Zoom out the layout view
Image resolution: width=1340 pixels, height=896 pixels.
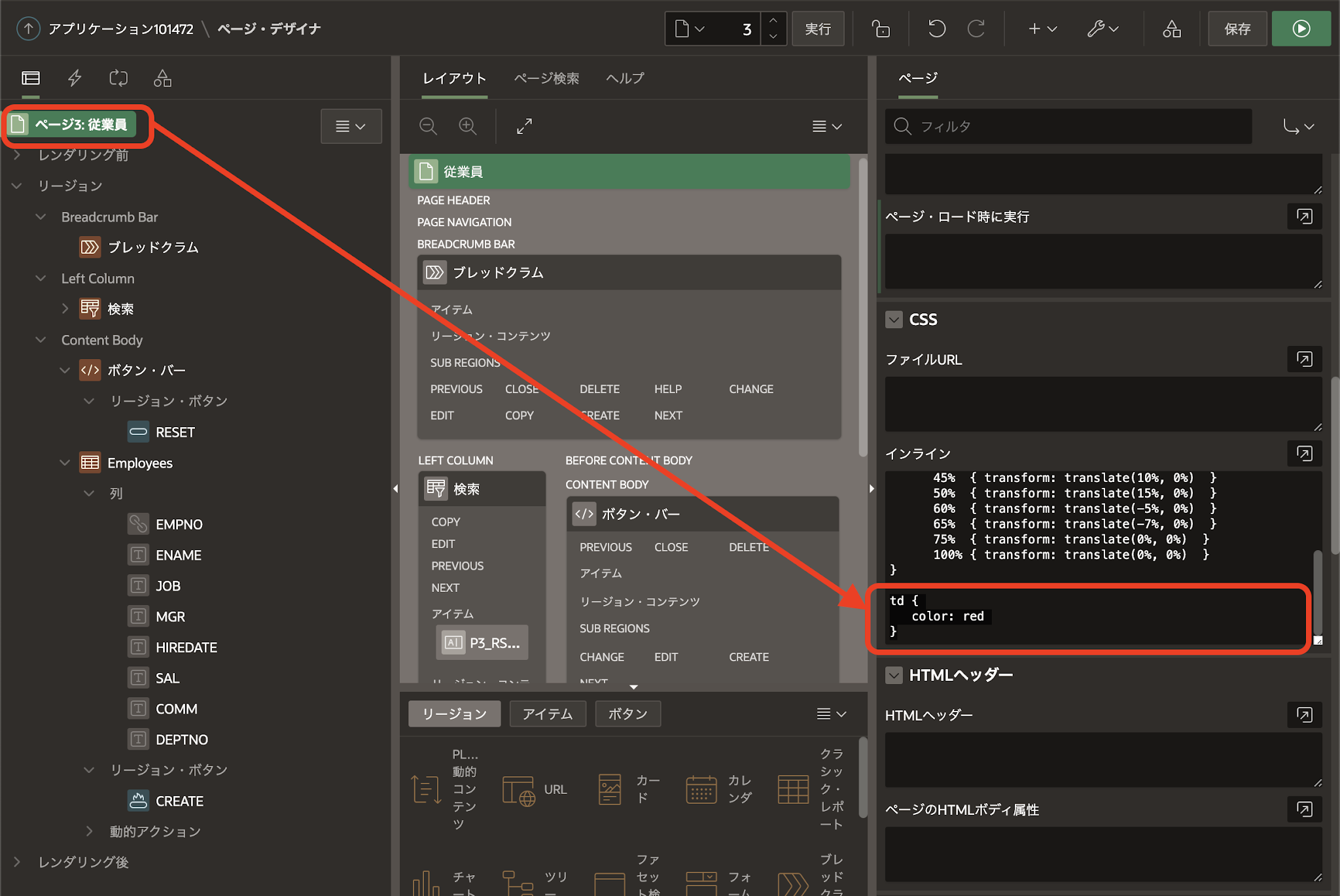pyautogui.click(x=429, y=126)
